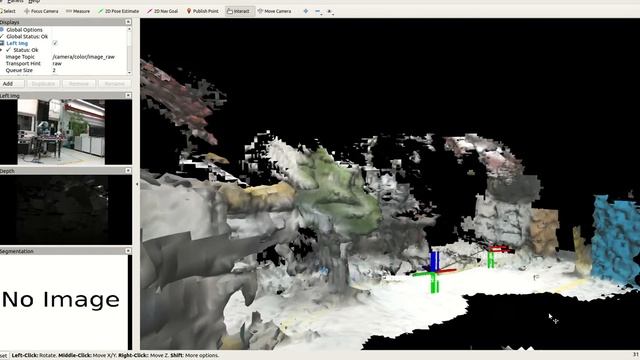Select the 2D Pose Estimate tool
Image resolution: width=640 pixels, height=360 pixels.
coord(118,11)
